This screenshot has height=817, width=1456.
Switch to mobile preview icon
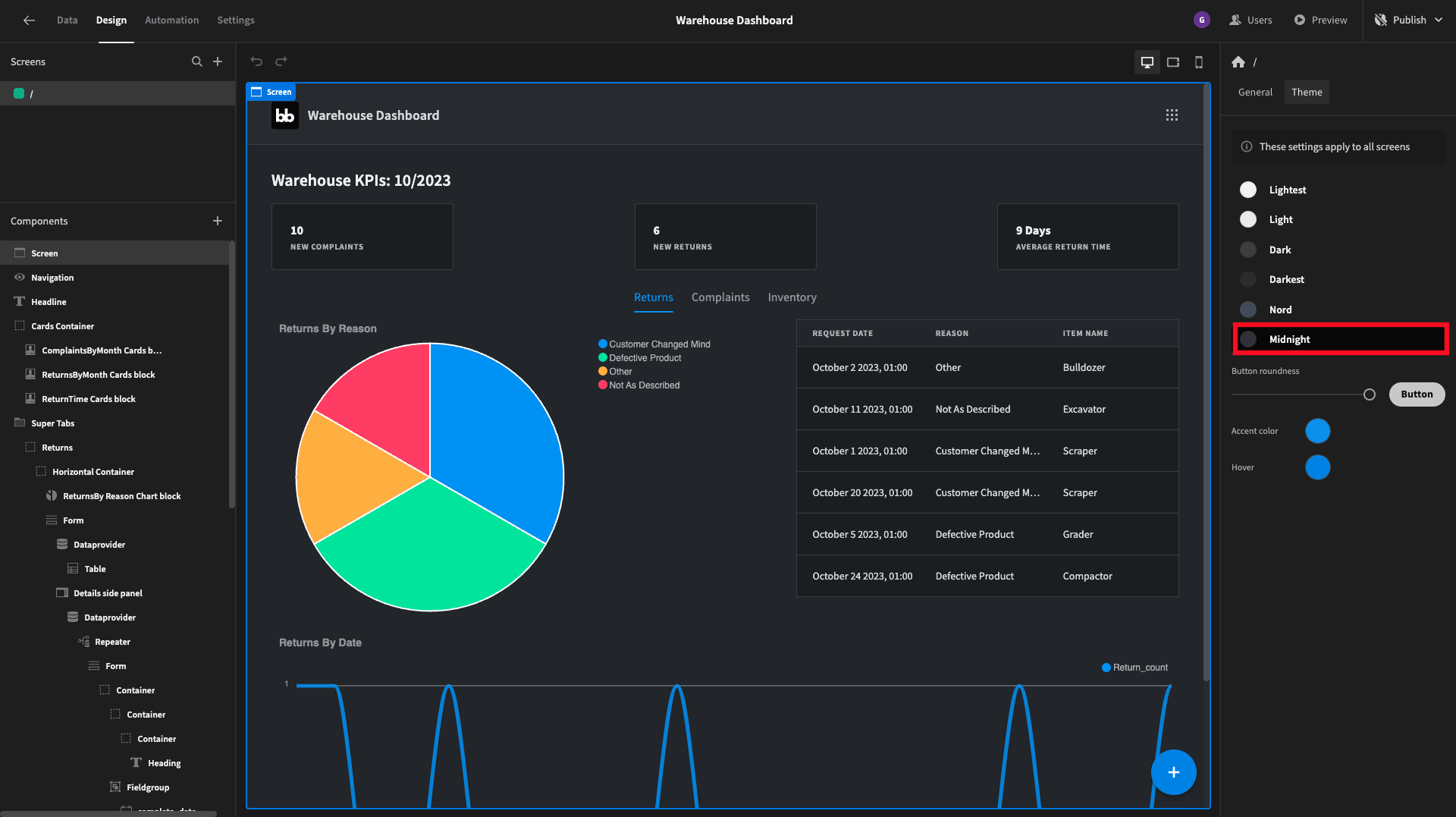[x=1199, y=62]
